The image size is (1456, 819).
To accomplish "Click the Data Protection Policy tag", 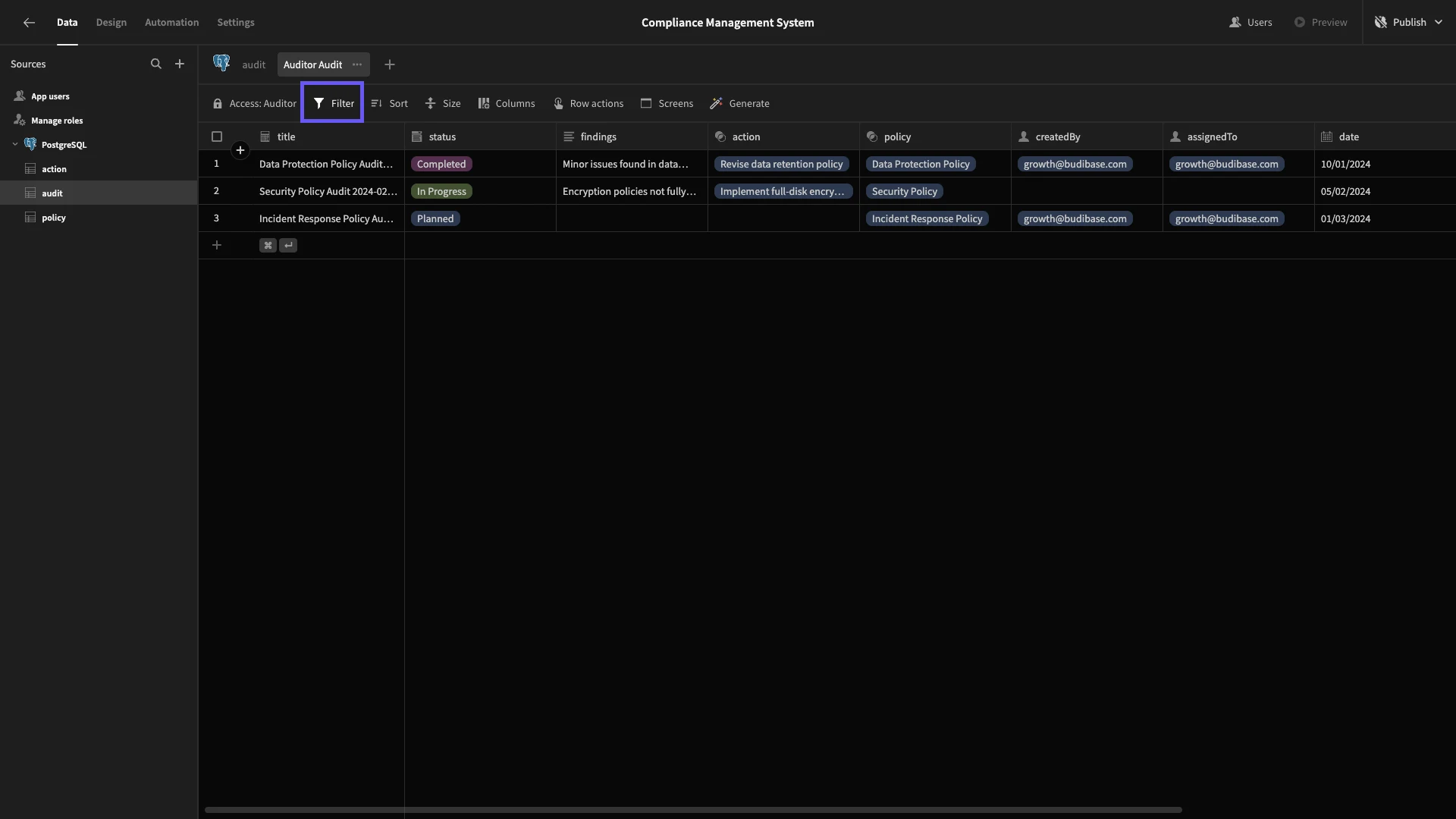I will pos(921,165).
